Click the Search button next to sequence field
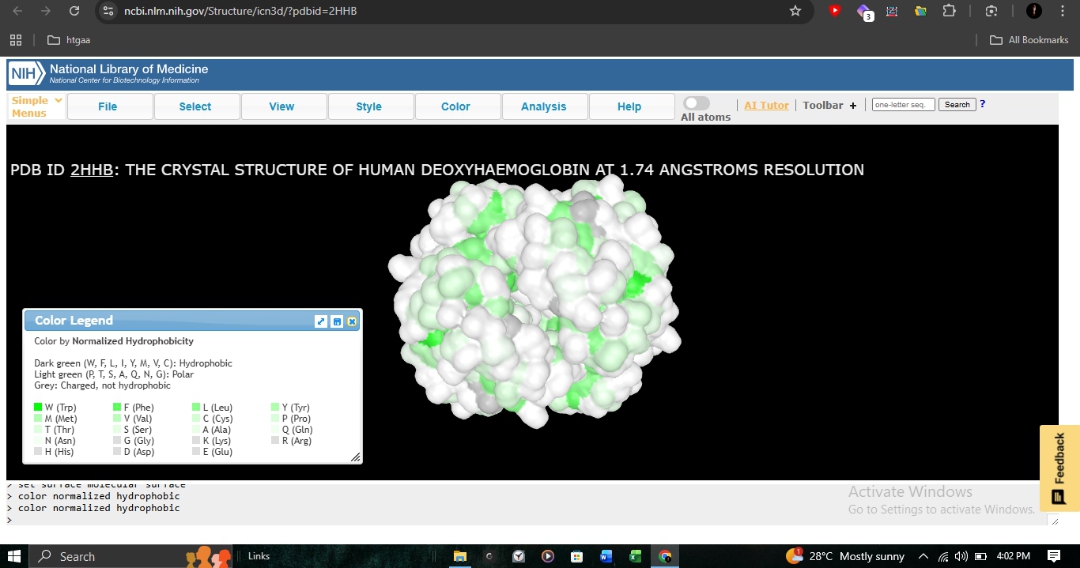The image size is (1080, 568). click(x=957, y=105)
